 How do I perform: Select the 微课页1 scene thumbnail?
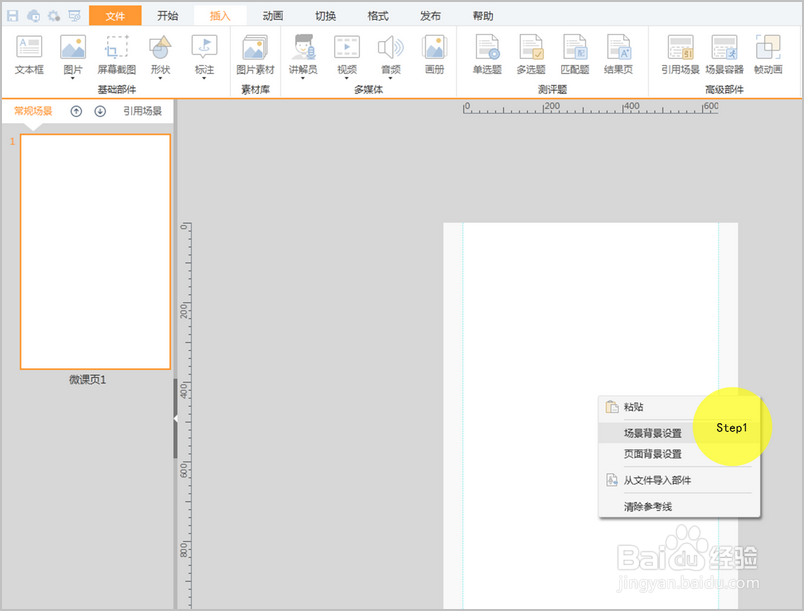[x=95, y=252]
